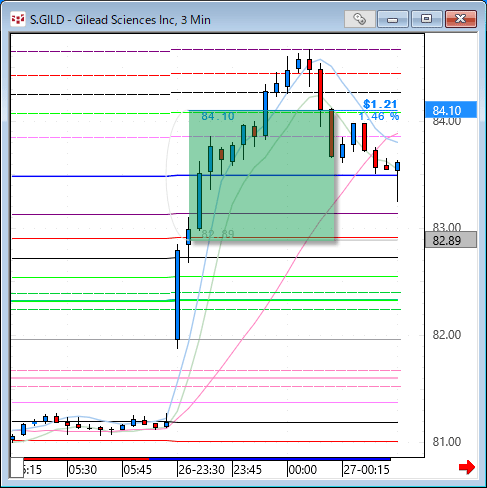Click the 81.00 price axis label
This screenshot has height=488, width=487.
click(x=447, y=442)
